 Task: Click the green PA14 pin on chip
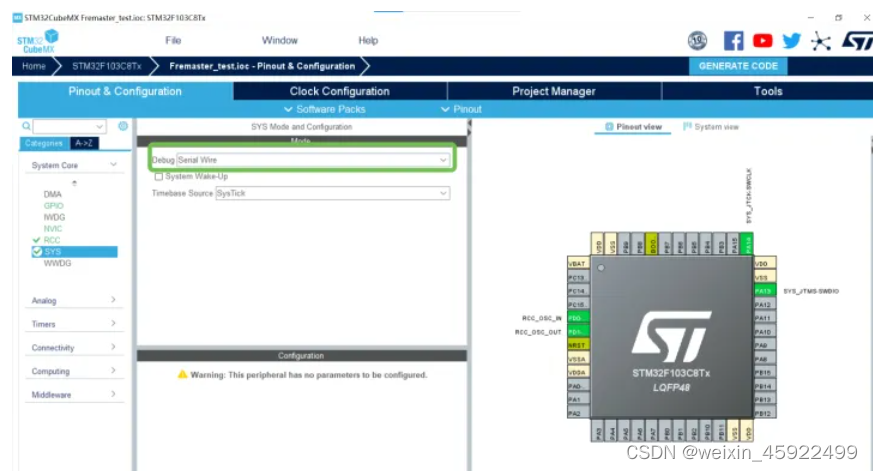pos(748,244)
